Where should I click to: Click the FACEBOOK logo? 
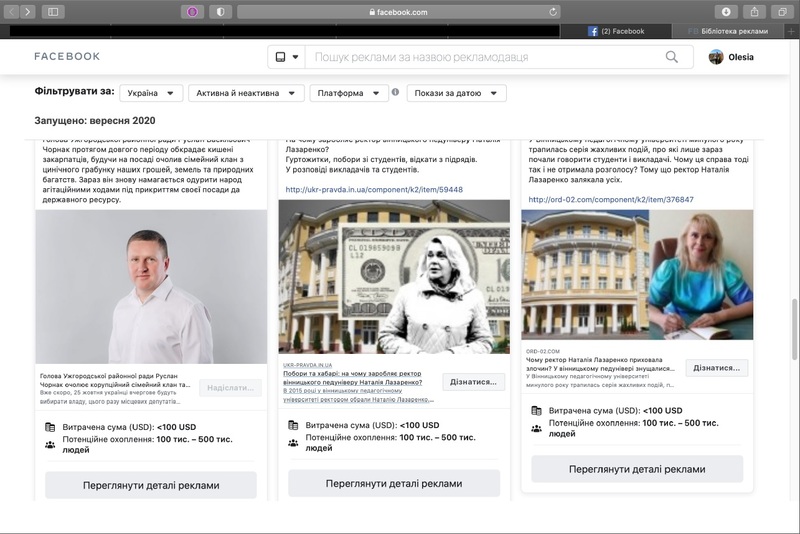[x=67, y=56]
